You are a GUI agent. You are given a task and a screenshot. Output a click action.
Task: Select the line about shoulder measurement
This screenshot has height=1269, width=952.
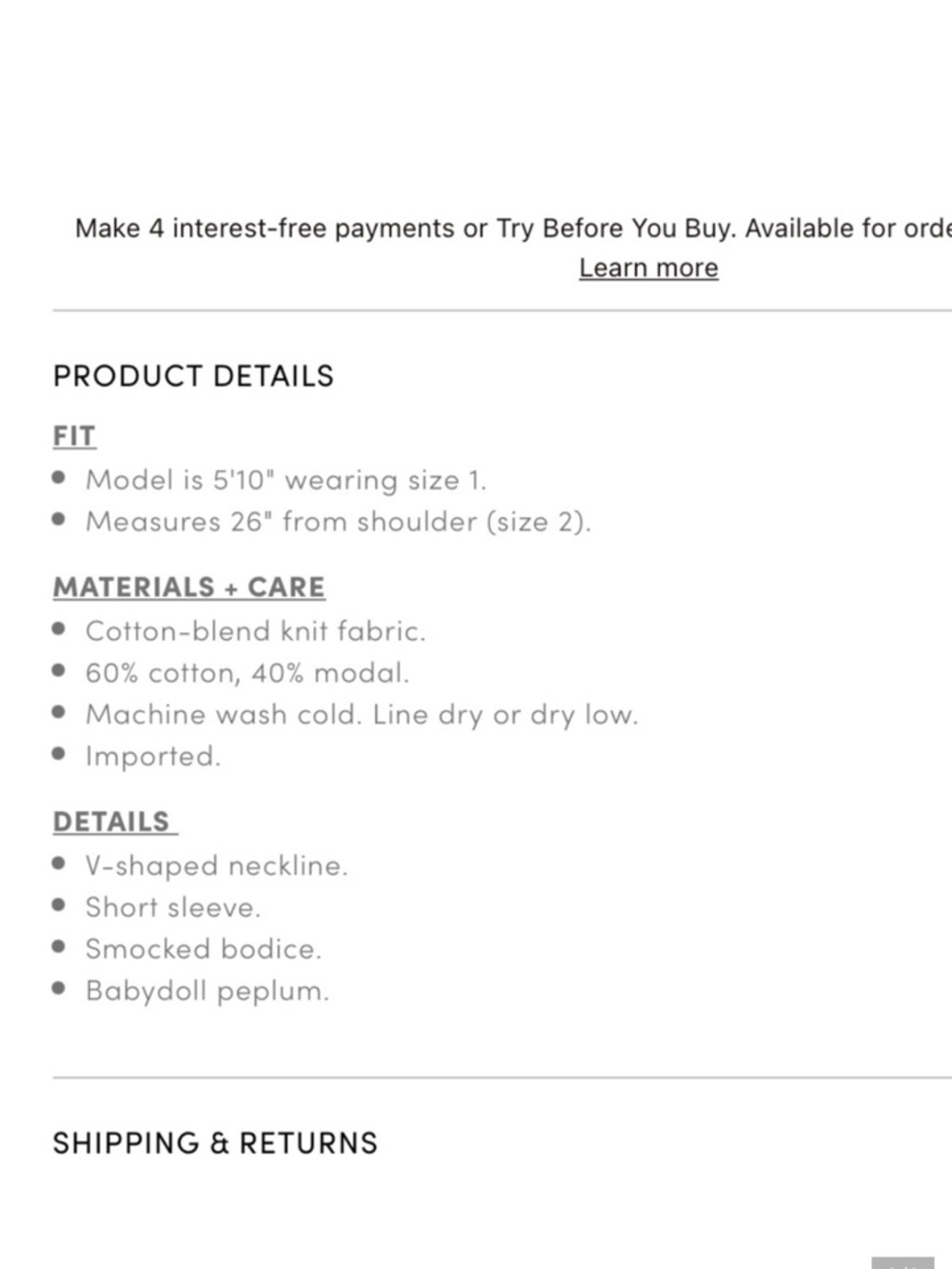tap(338, 522)
